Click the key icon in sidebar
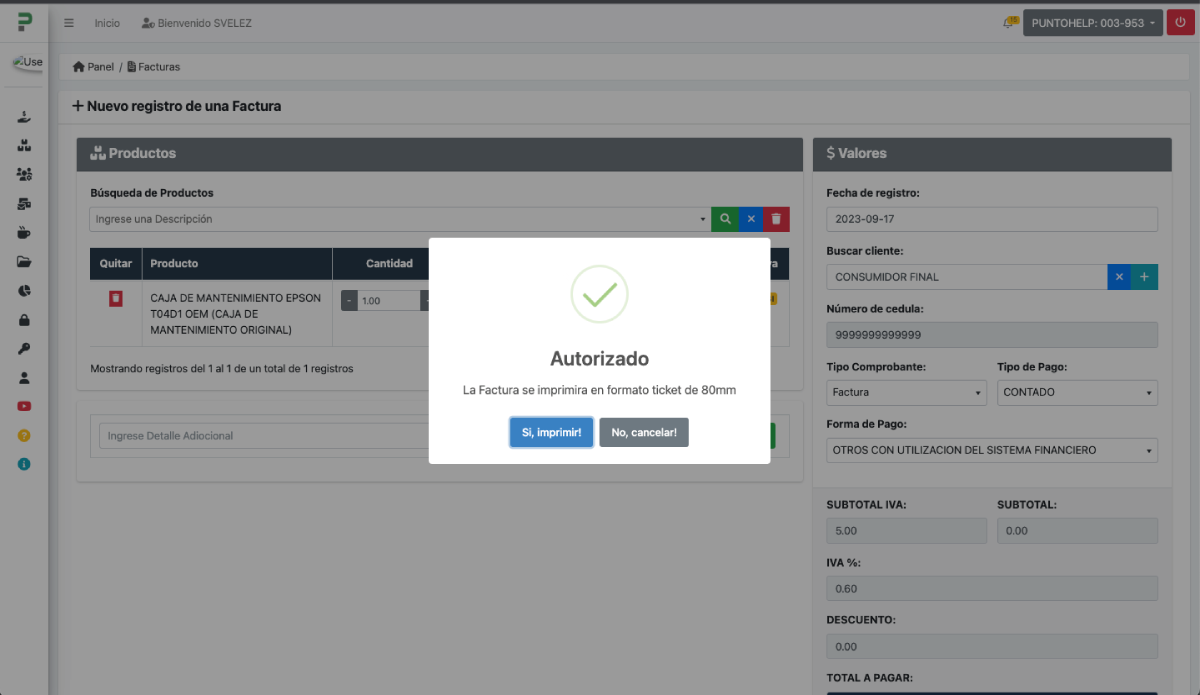The image size is (1200, 695). (x=24, y=349)
